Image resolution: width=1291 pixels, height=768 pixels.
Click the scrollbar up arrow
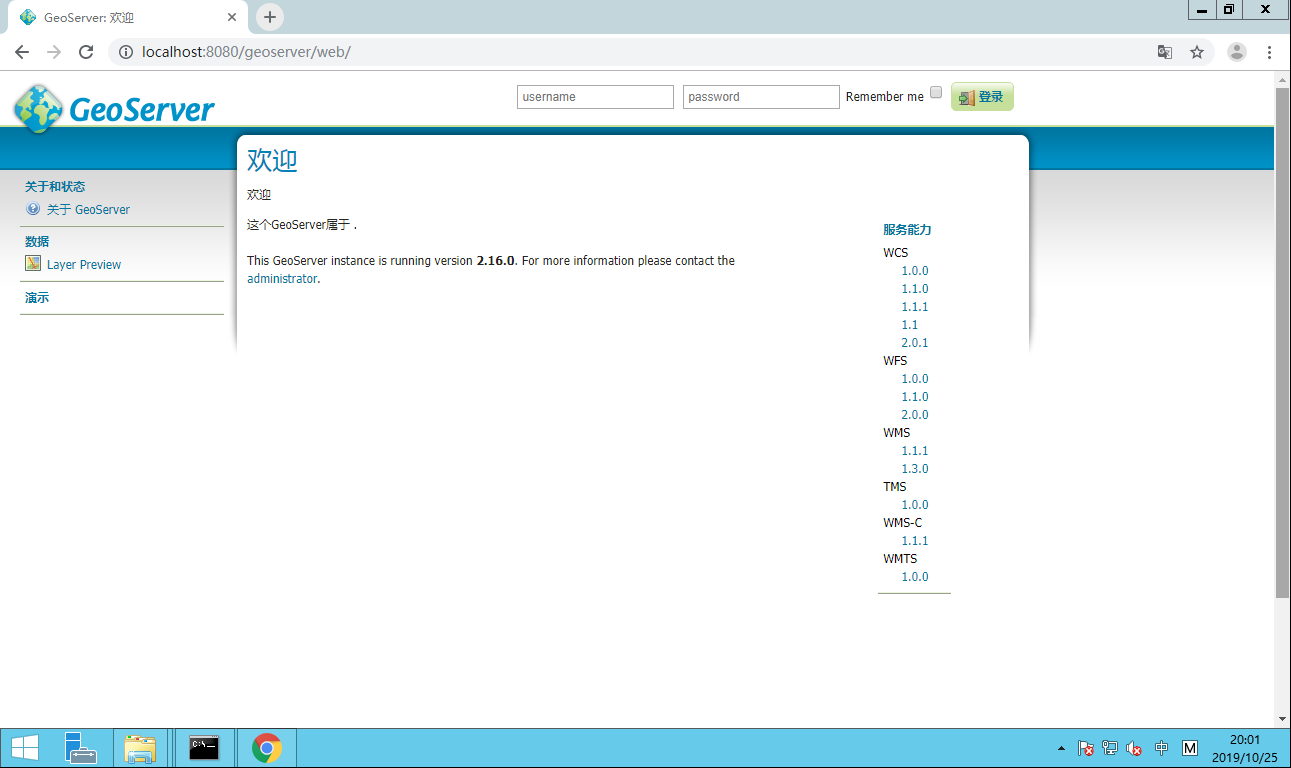(x=1282, y=79)
